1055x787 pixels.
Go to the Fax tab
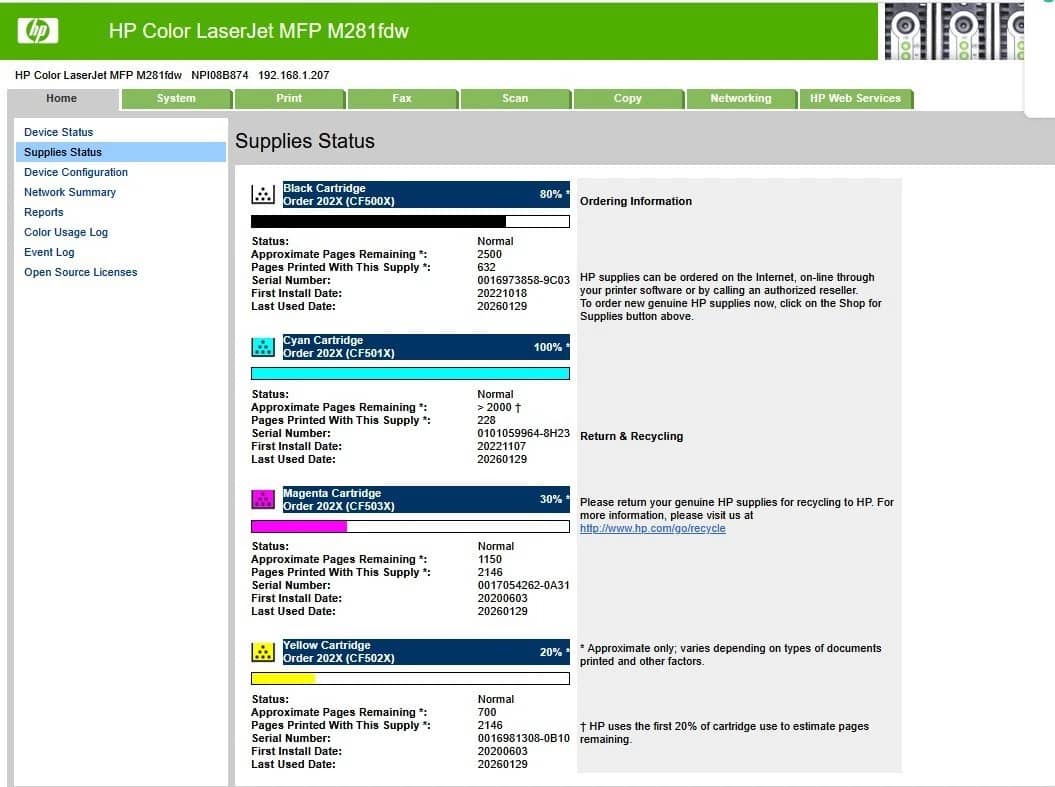(x=402, y=98)
